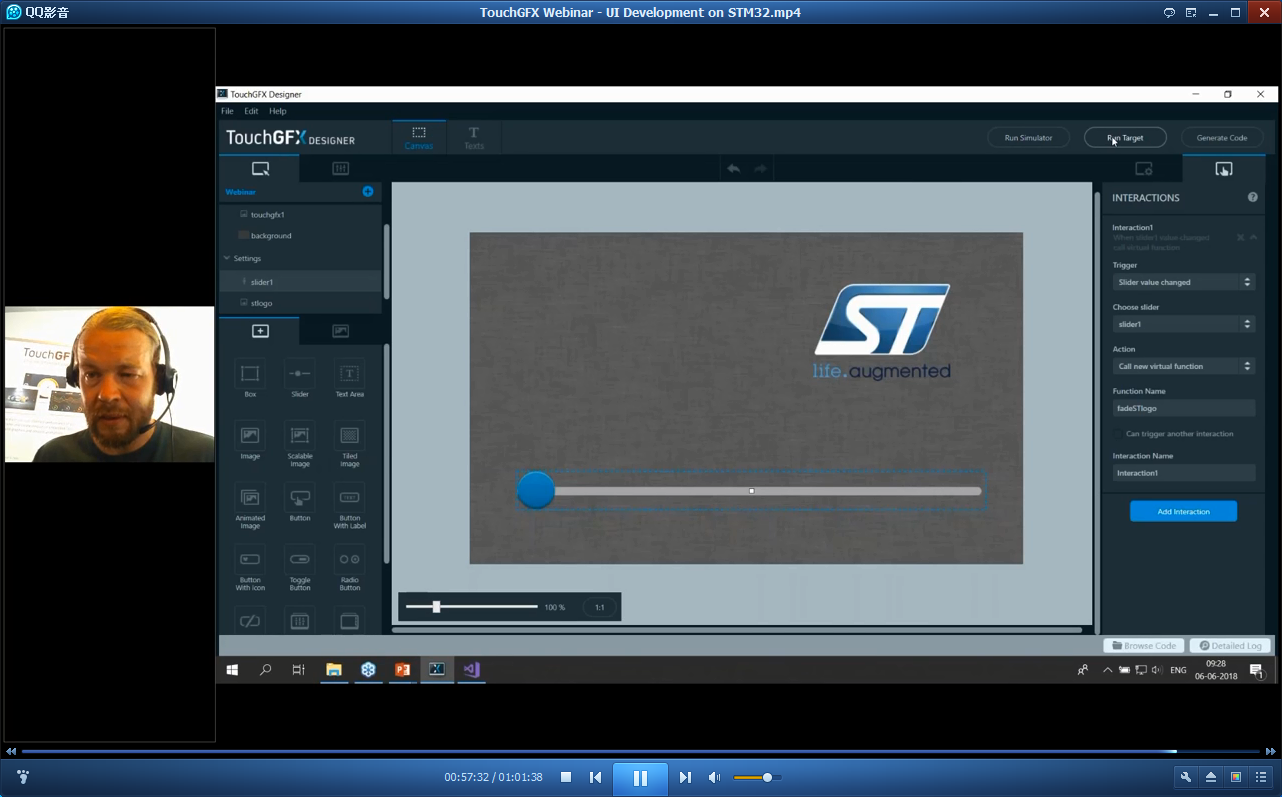
Task: Switch to the Texts tab
Action: click(x=474, y=138)
